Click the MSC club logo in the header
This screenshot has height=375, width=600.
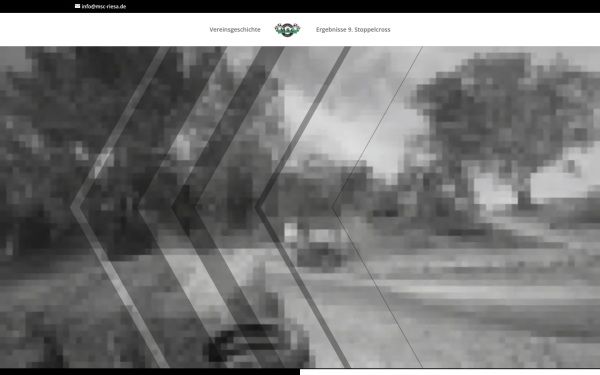(287, 30)
